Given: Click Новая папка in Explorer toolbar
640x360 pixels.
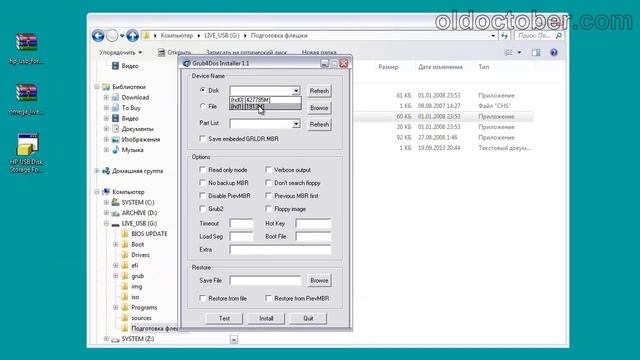Looking at the screenshot, I should (319, 52).
